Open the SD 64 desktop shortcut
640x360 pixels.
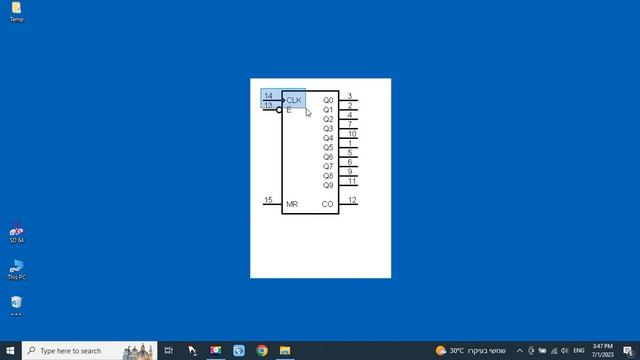point(16,234)
